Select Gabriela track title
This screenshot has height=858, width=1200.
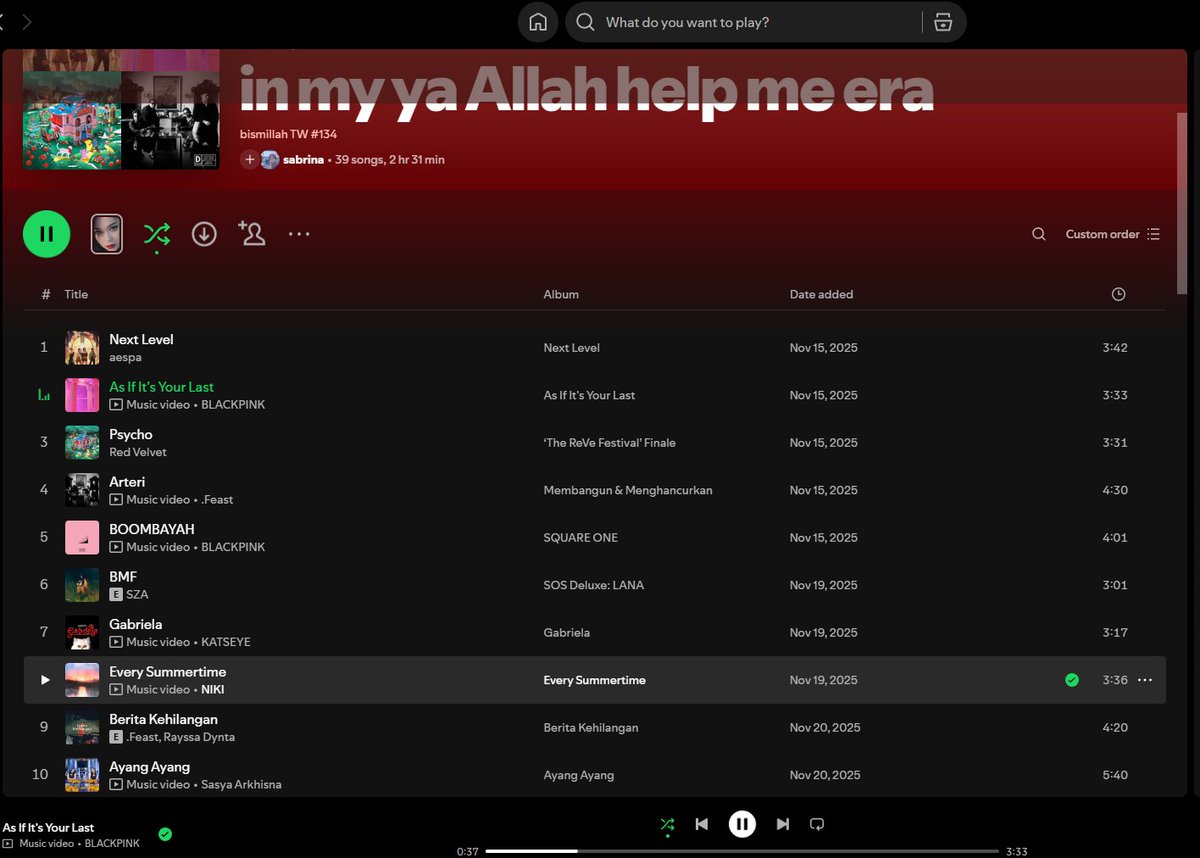point(136,624)
